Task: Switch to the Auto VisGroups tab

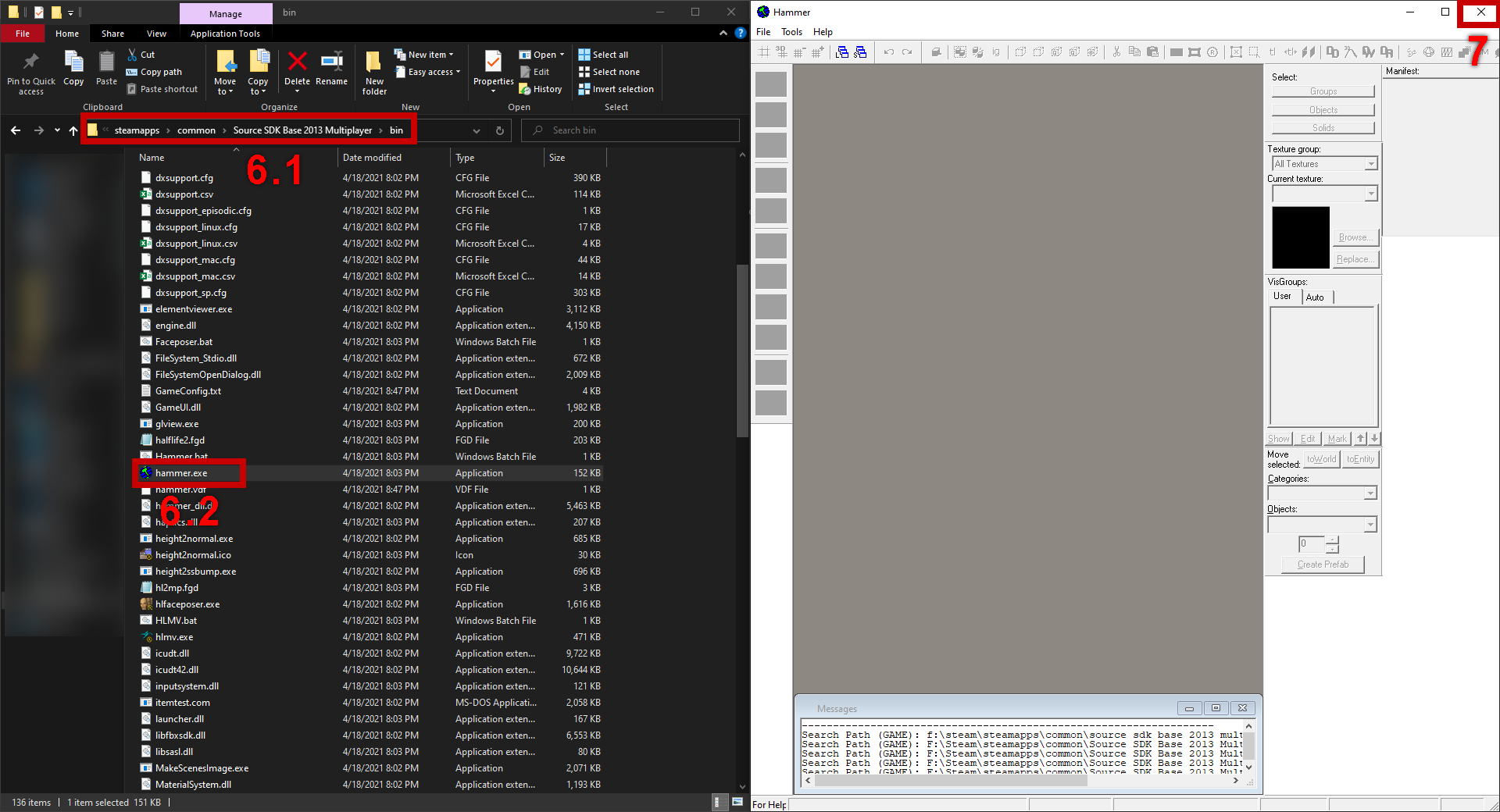Action: 1315,297
